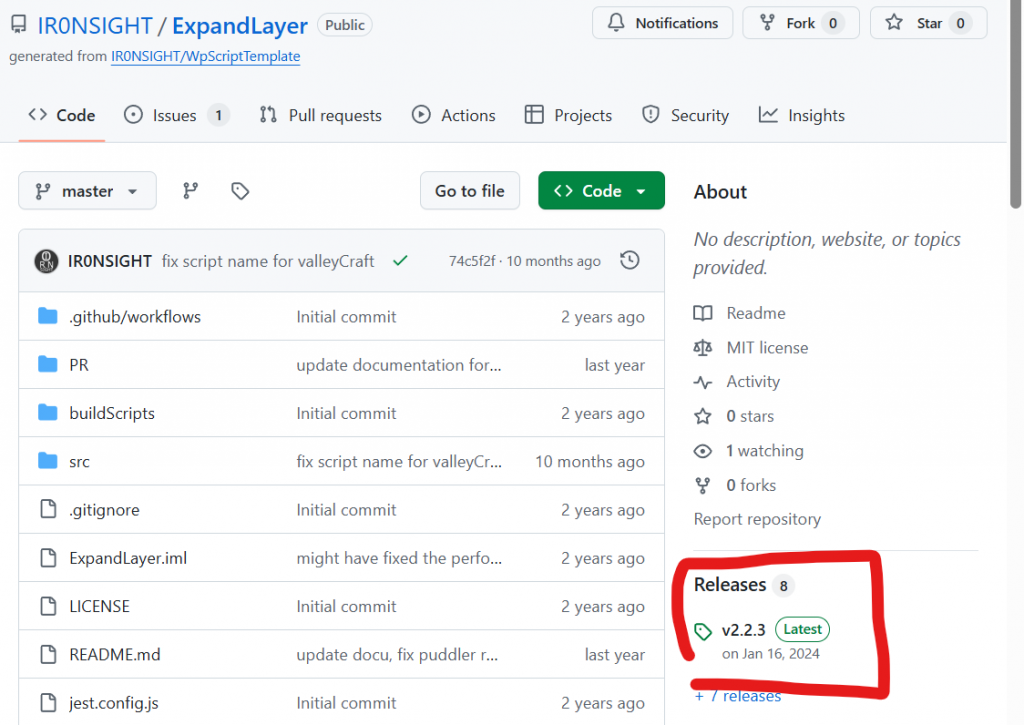Switch to the Insights tab

click(x=802, y=115)
